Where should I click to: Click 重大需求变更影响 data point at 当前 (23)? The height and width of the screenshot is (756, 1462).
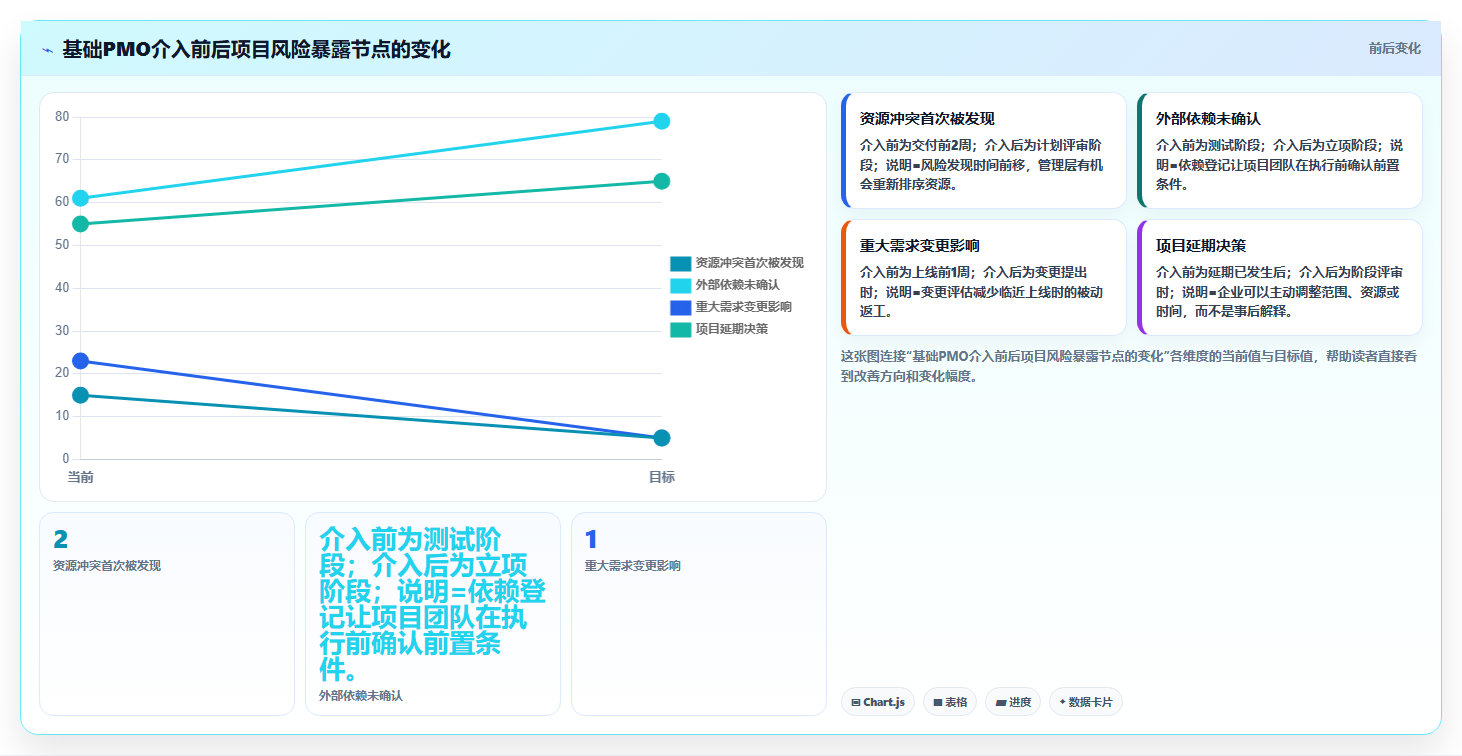(x=81, y=361)
